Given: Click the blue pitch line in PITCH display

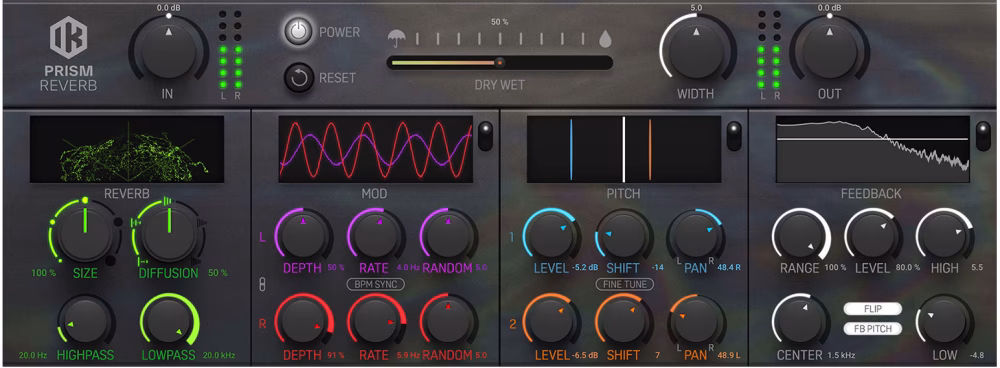Looking at the screenshot, I should click(571, 149).
